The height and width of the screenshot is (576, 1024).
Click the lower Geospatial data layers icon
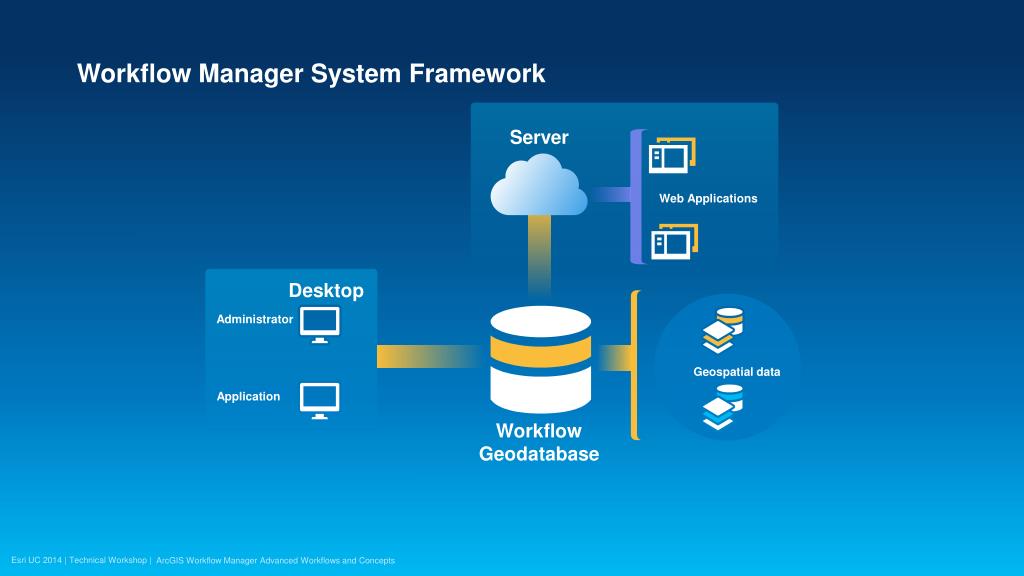(723, 407)
